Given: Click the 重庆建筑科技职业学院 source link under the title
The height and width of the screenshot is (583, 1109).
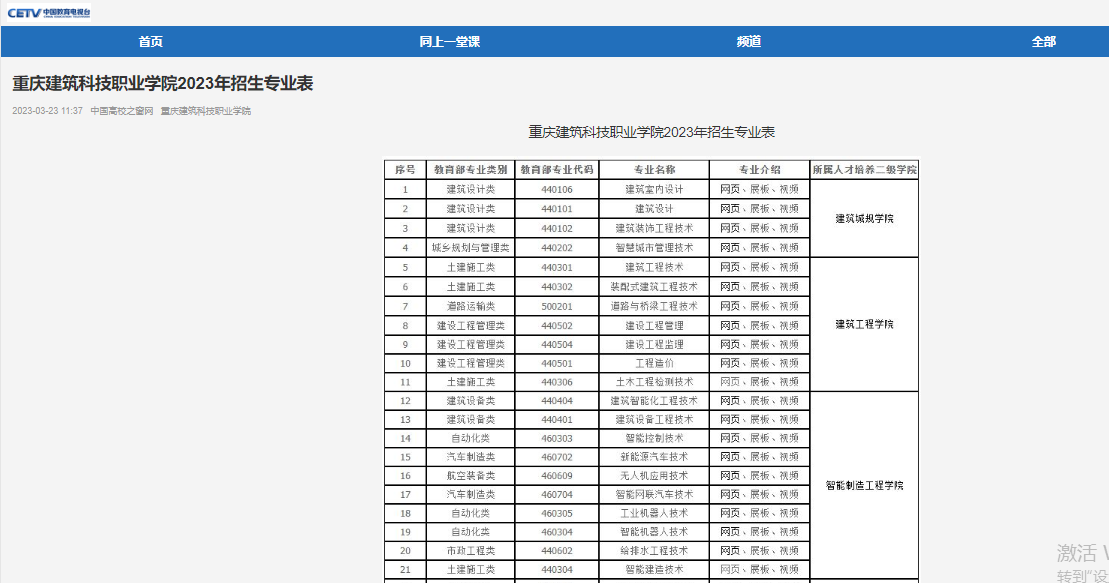Looking at the screenshot, I should tap(206, 111).
